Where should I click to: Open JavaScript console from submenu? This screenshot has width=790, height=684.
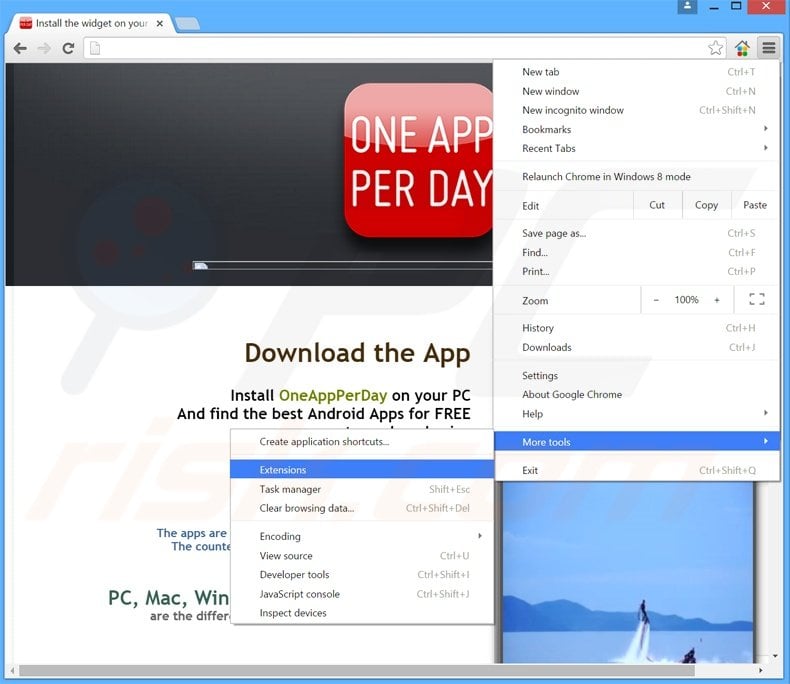(x=362, y=594)
